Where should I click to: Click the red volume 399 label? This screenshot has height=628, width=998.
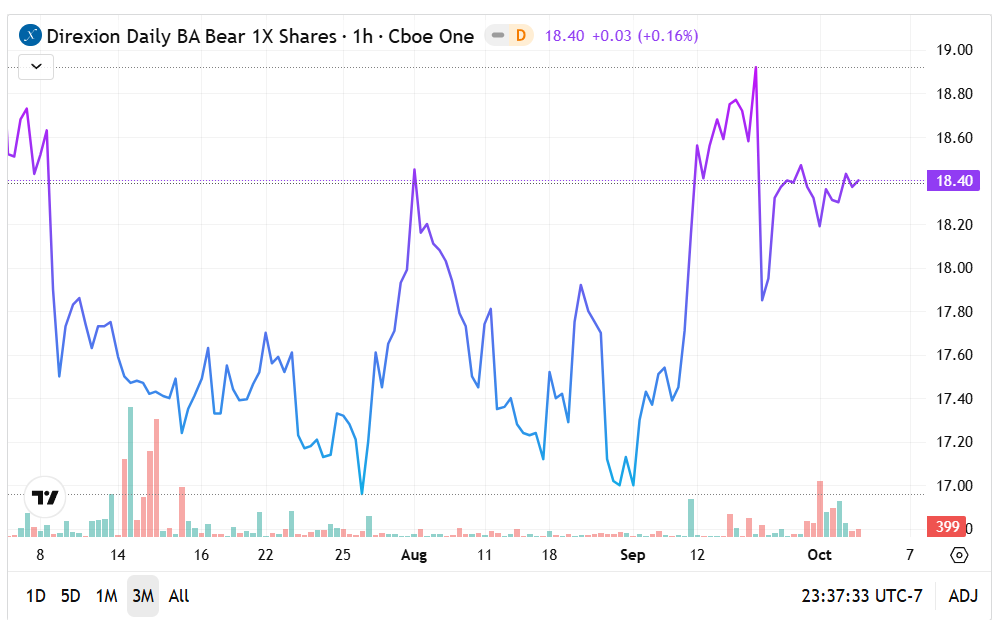[x=948, y=527]
